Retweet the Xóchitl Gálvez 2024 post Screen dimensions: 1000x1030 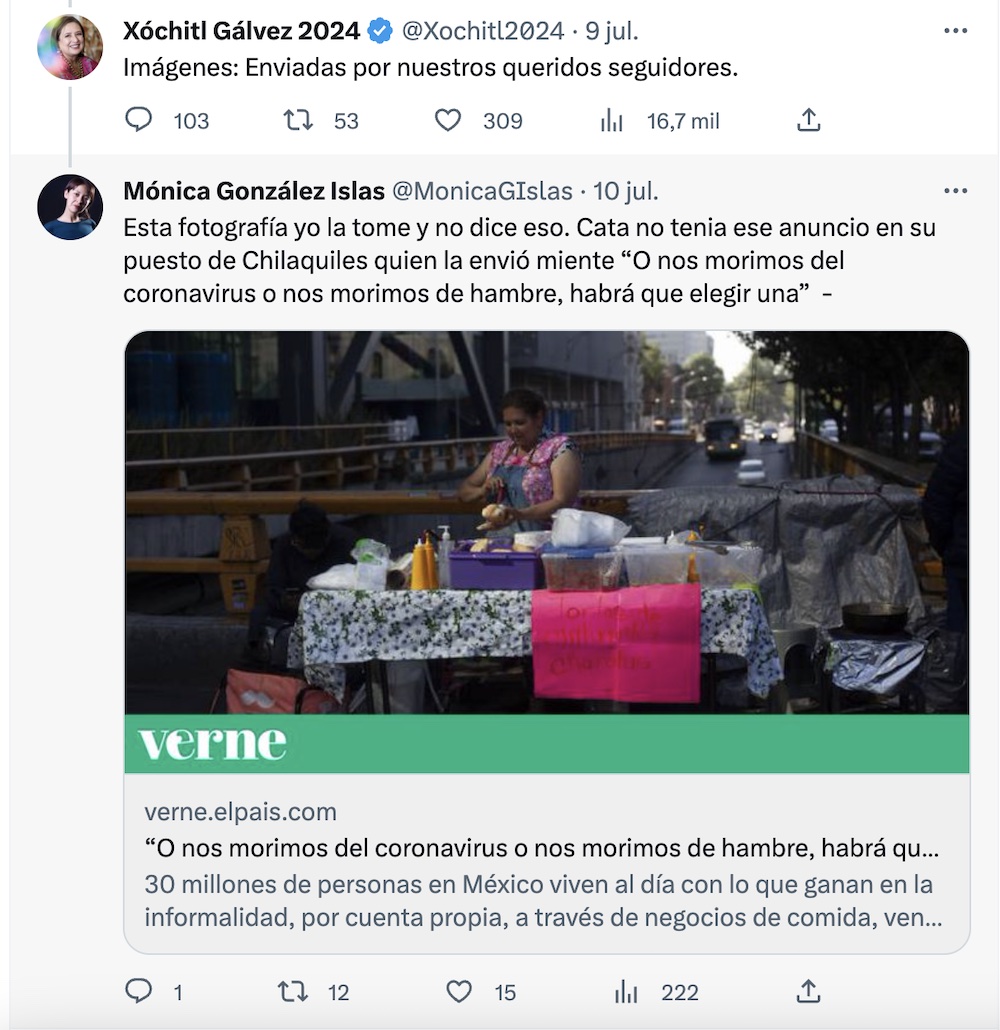pyautogui.click(x=298, y=121)
